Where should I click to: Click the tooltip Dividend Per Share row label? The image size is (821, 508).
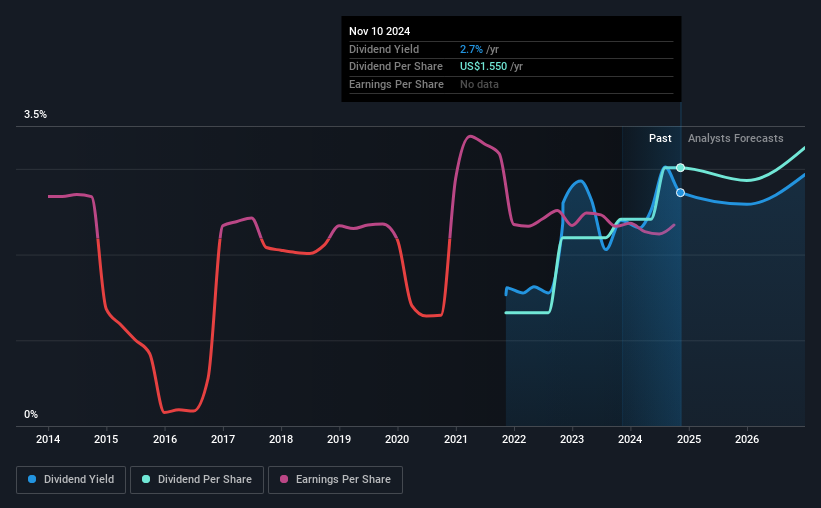pyautogui.click(x=395, y=67)
